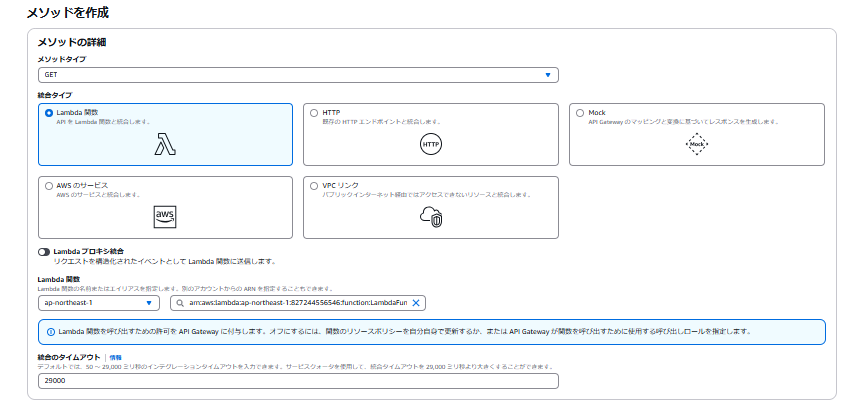Select the Mock integration radio button

(580, 113)
